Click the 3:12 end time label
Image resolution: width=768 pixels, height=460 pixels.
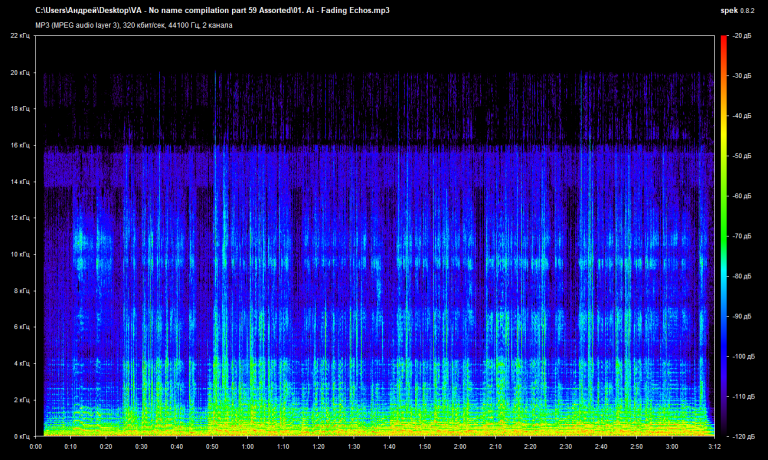(x=714, y=447)
